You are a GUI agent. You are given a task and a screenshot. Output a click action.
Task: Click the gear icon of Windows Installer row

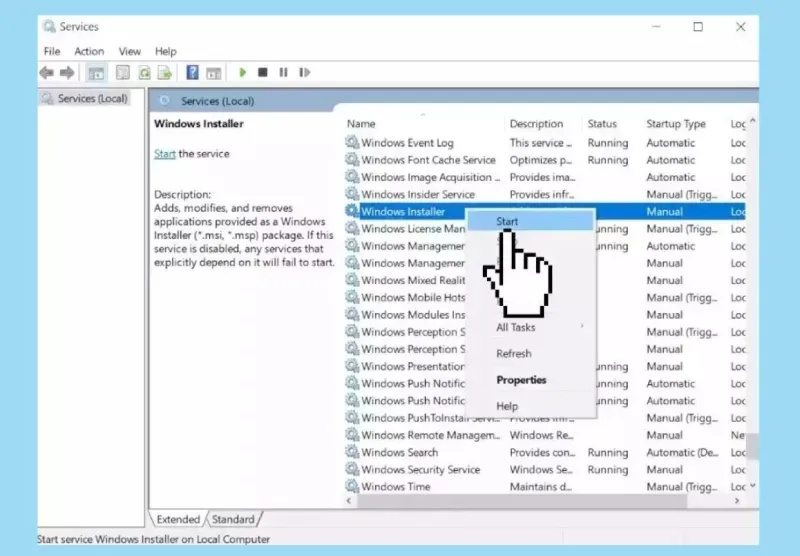(x=352, y=211)
